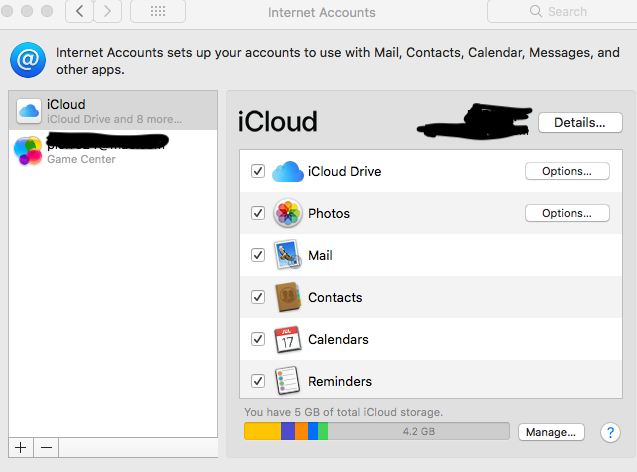Open Options for Photos

pyautogui.click(x=567, y=213)
